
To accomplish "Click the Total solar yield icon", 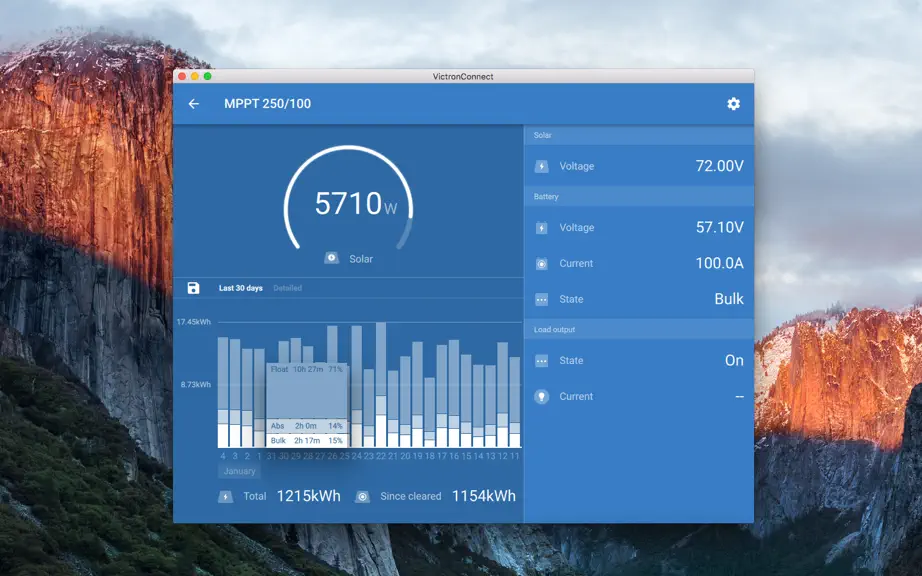I will [225, 497].
